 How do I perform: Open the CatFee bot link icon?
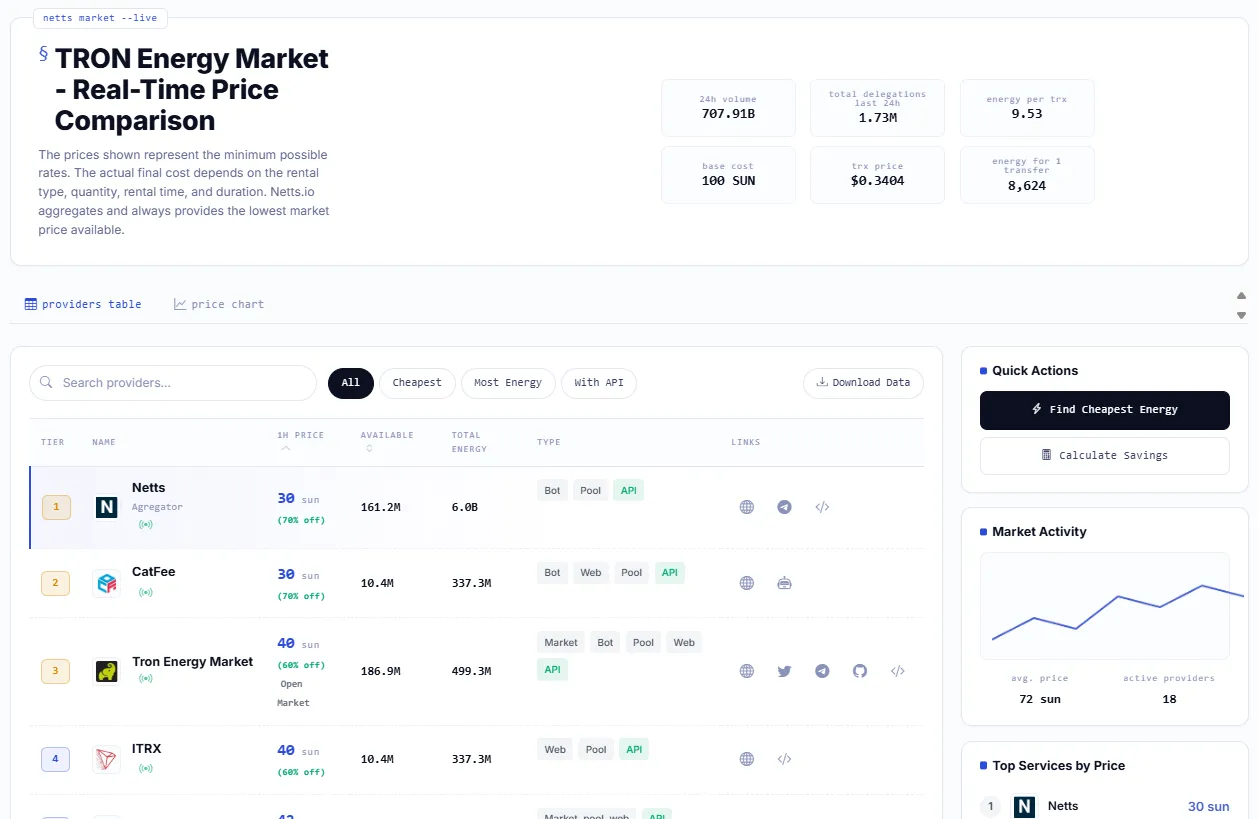click(x=784, y=583)
